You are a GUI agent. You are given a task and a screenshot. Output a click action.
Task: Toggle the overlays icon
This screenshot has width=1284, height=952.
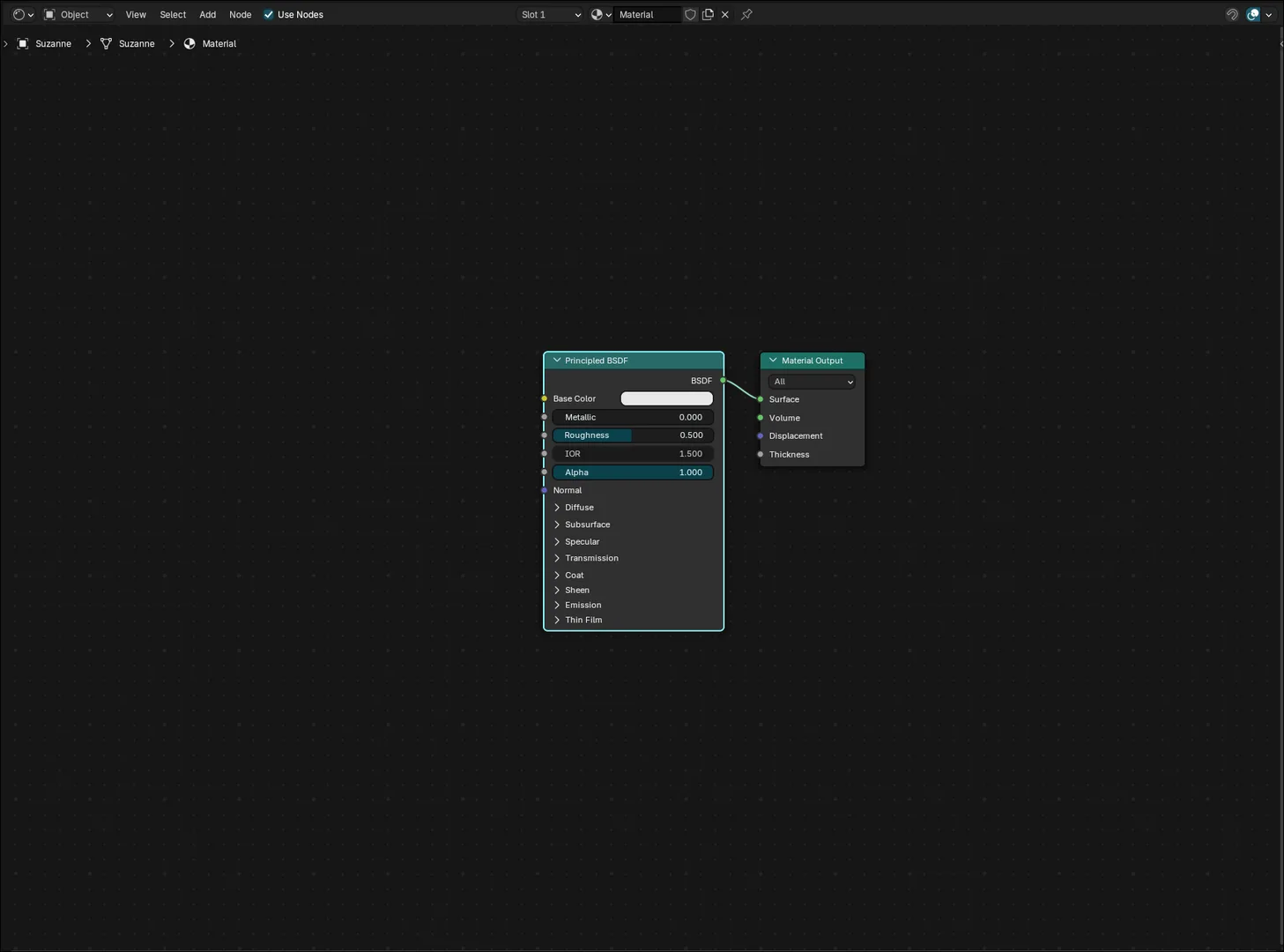pyautogui.click(x=1253, y=14)
